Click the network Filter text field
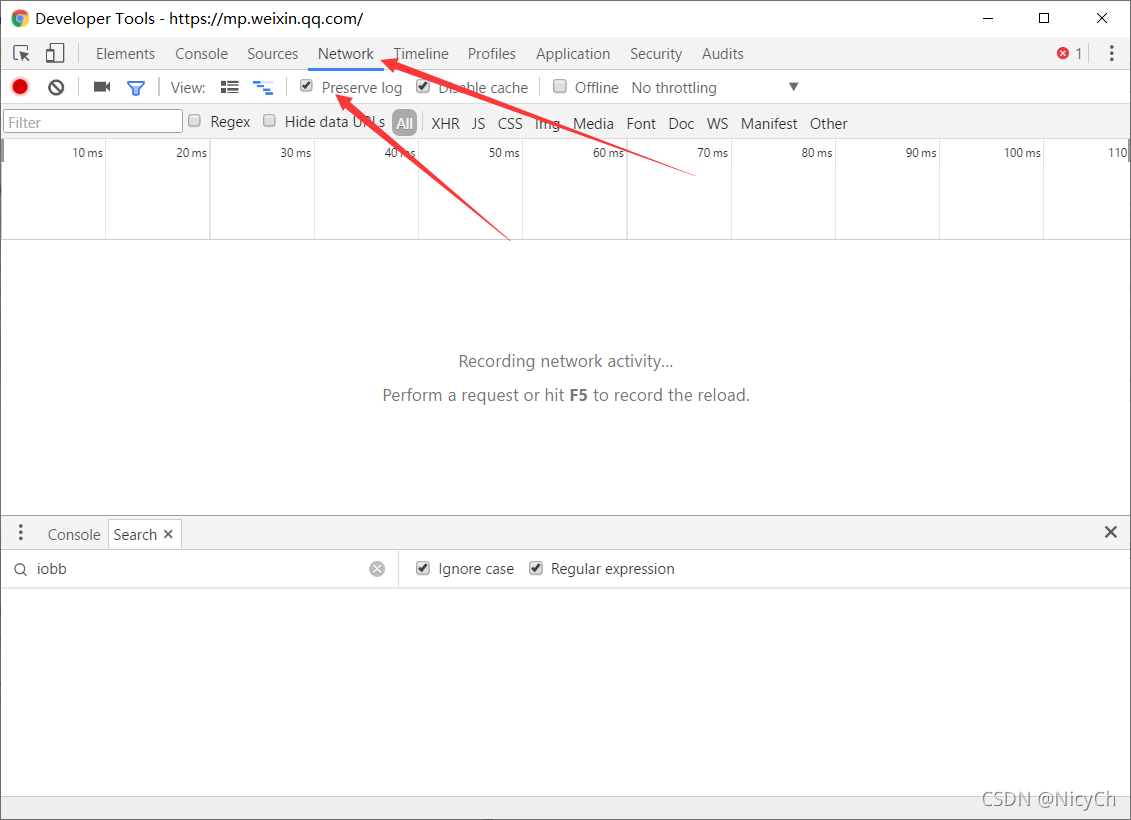 tap(93, 121)
